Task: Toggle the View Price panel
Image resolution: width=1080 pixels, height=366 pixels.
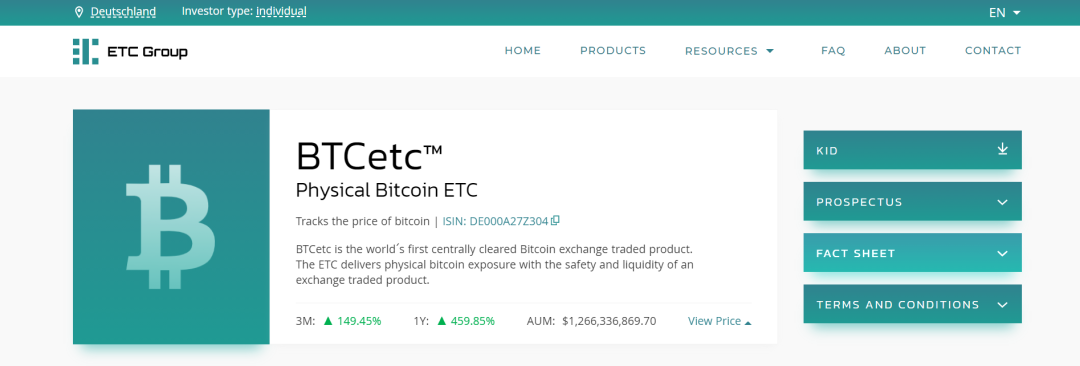Action: click(719, 321)
